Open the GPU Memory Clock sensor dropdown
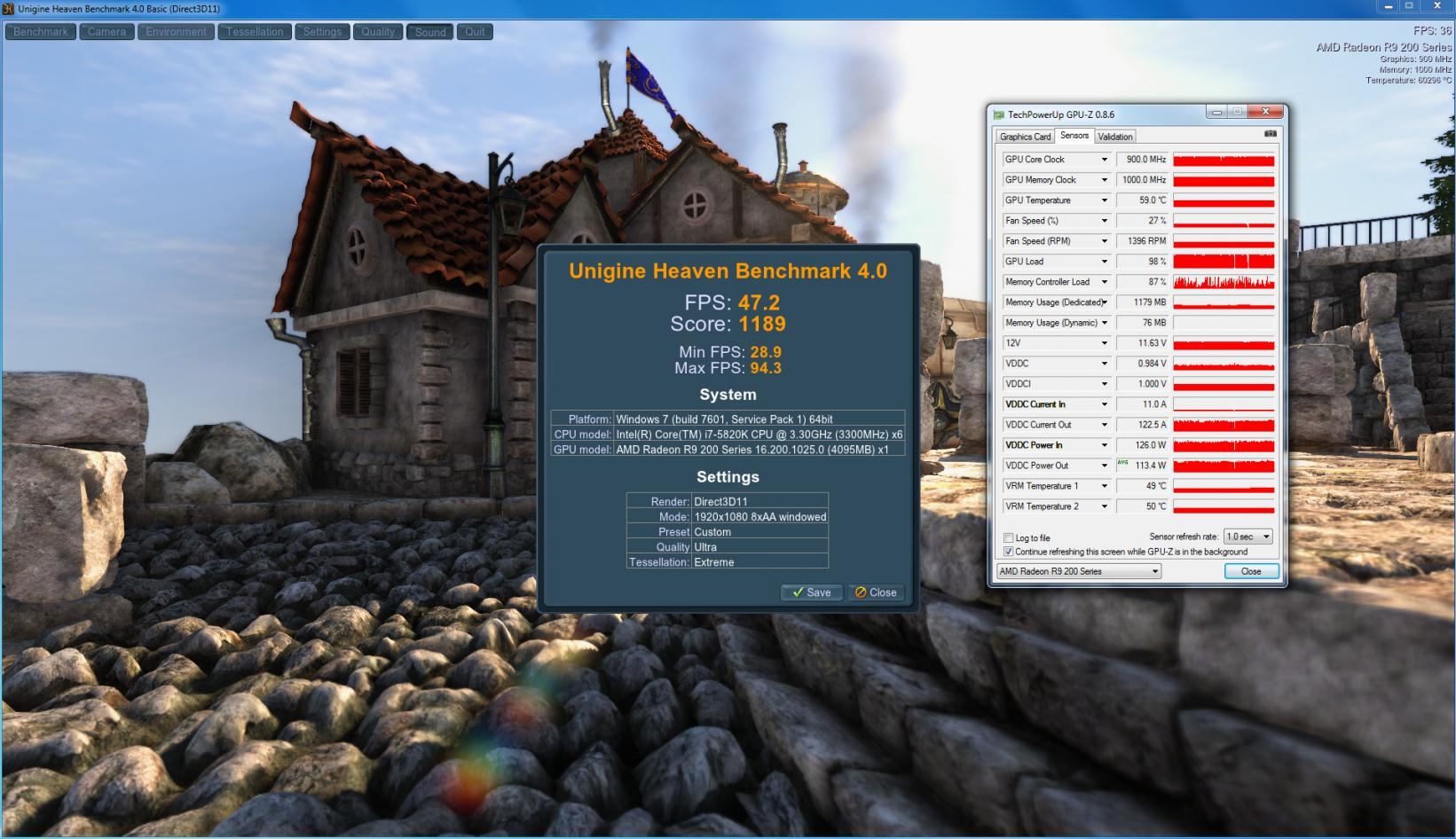Viewport: 1456px width, 839px height. tap(1105, 180)
